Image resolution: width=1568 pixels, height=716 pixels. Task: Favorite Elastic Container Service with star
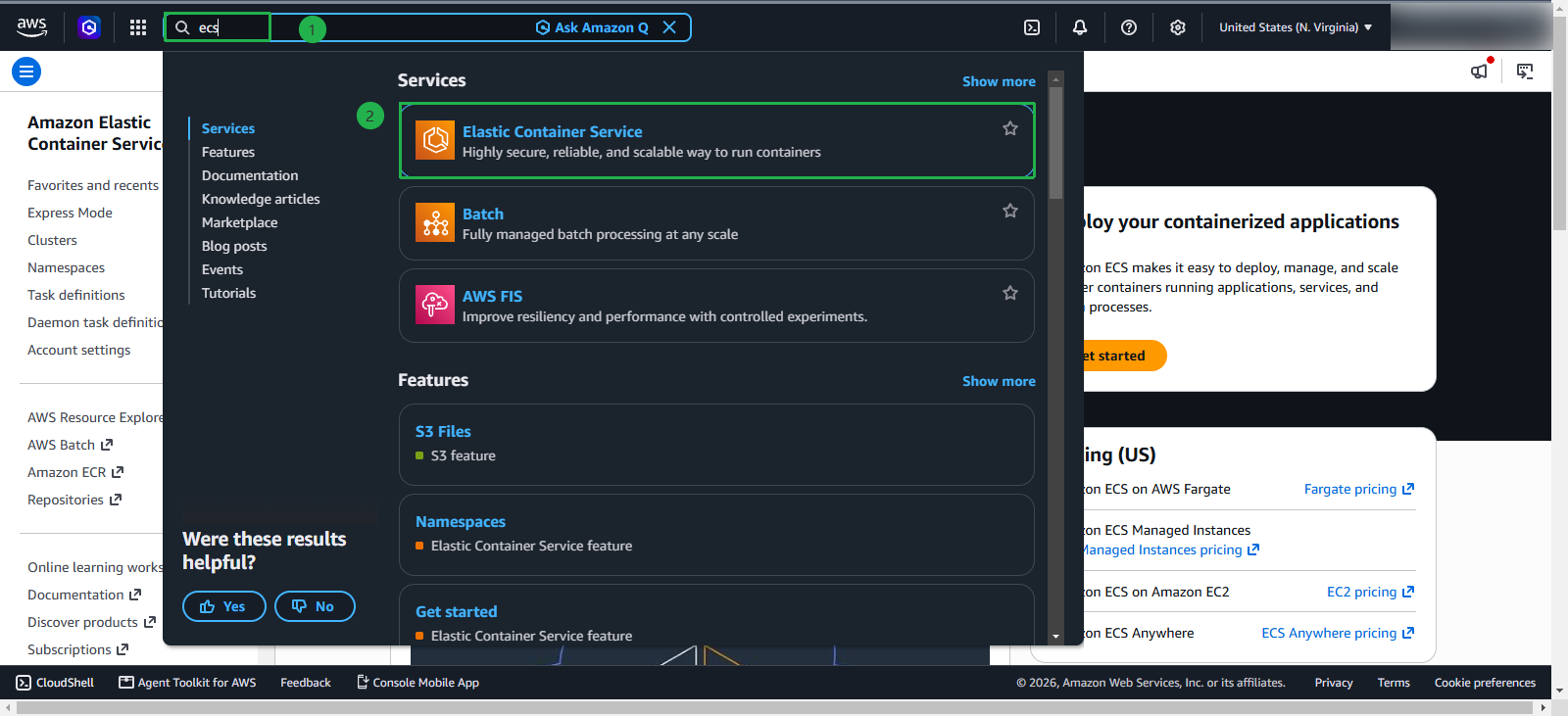point(1010,128)
